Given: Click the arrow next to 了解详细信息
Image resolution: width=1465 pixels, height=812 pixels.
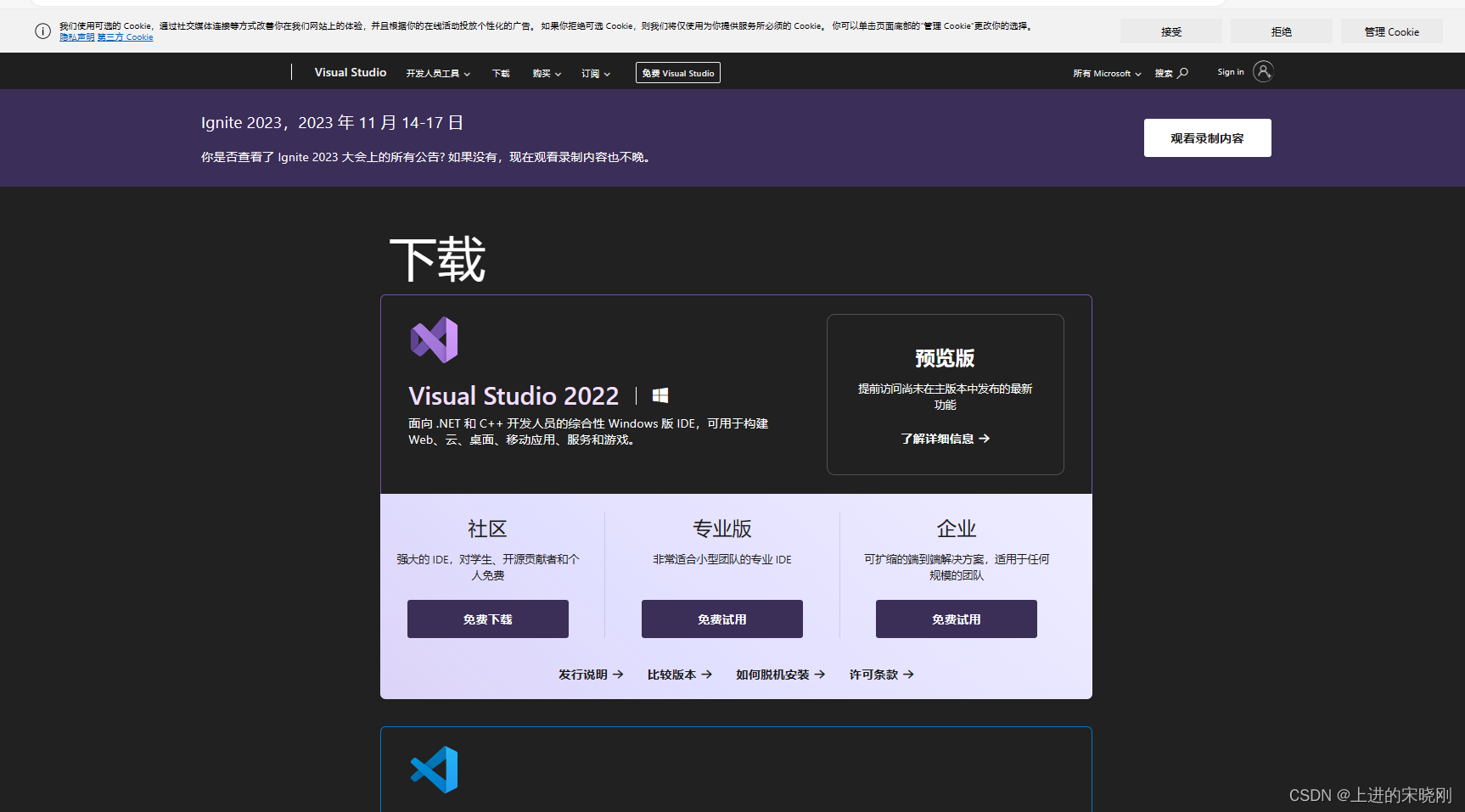Looking at the screenshot, I should coord(985,439).
